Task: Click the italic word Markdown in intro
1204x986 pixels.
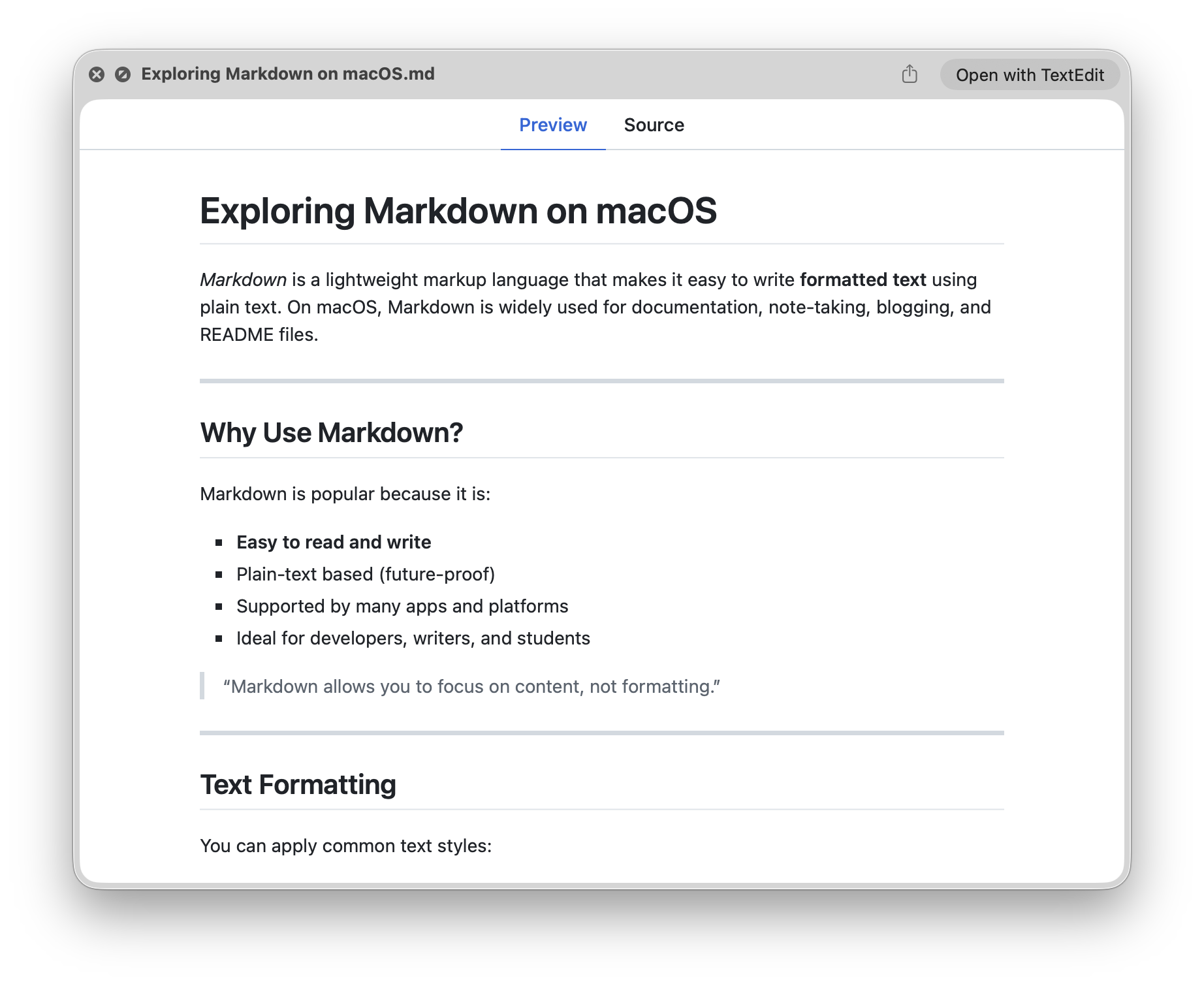Action: [243, 279]
